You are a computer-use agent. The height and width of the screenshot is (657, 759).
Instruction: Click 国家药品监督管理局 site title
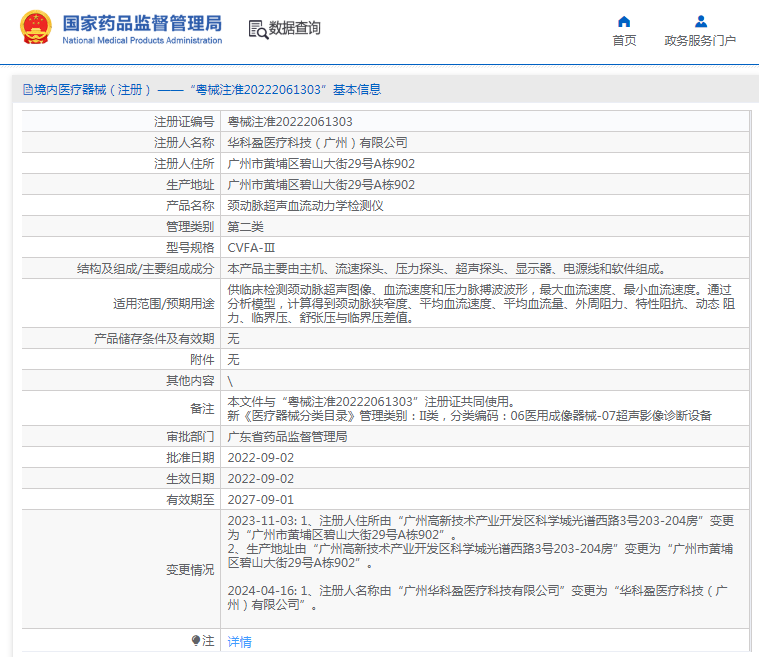click(x=142, y=23)
